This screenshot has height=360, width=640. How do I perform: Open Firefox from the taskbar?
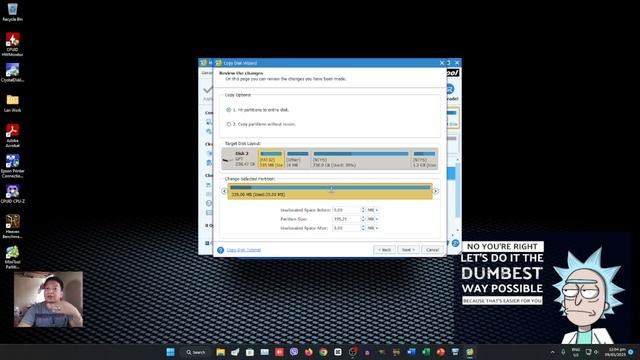pos(309,352)
